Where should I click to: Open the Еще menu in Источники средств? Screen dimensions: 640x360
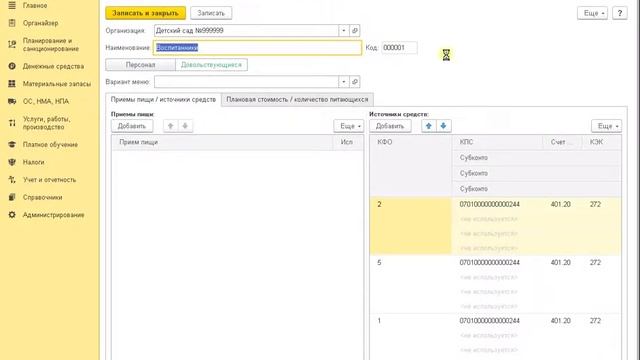pyautogui.click(x=607, y=126)
